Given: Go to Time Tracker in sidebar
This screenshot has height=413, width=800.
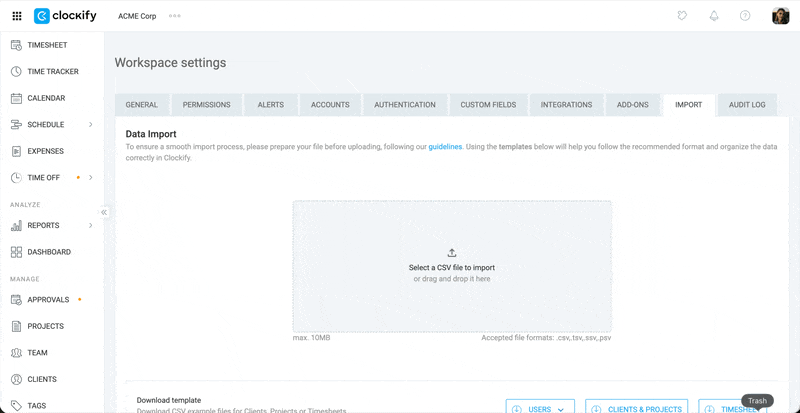Looking at the screenshot, I should coord(52,72).
